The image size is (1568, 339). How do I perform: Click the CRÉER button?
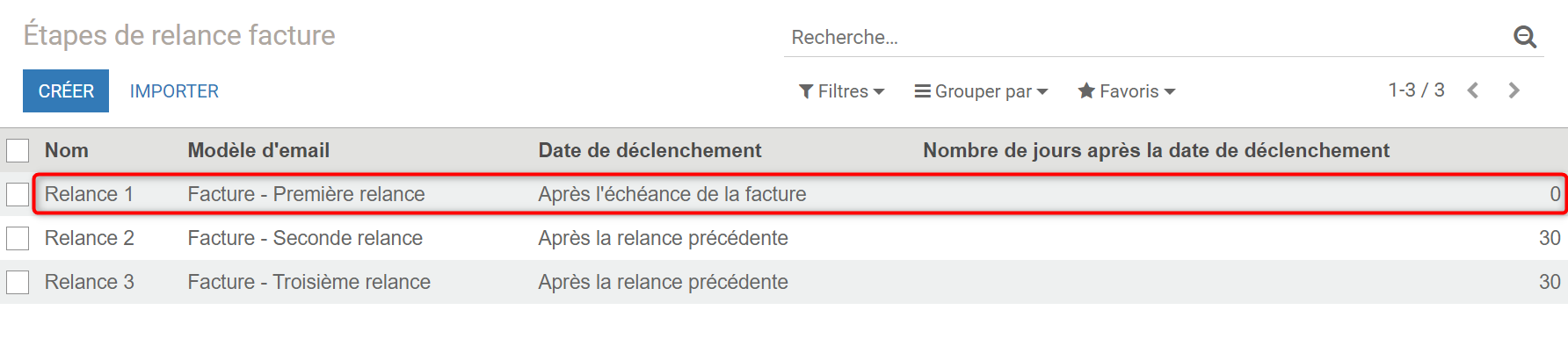tap(66, 91)
